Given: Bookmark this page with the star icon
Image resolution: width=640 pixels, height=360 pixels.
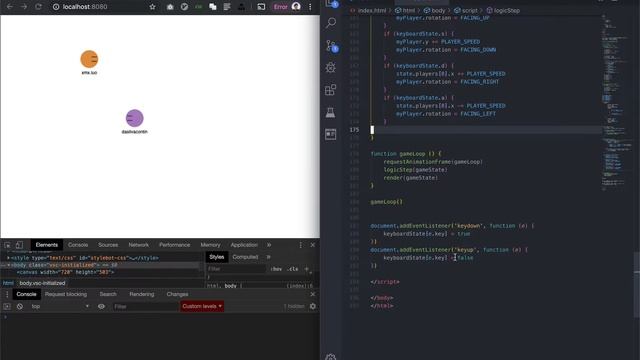Looking at the screenshot, I should coord(152,7).
